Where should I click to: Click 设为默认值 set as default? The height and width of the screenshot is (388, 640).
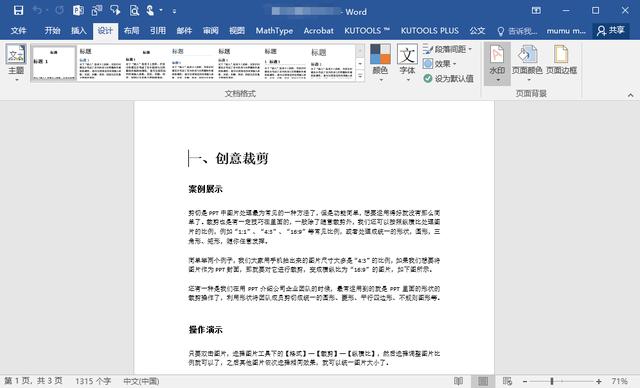pos(448,78)
